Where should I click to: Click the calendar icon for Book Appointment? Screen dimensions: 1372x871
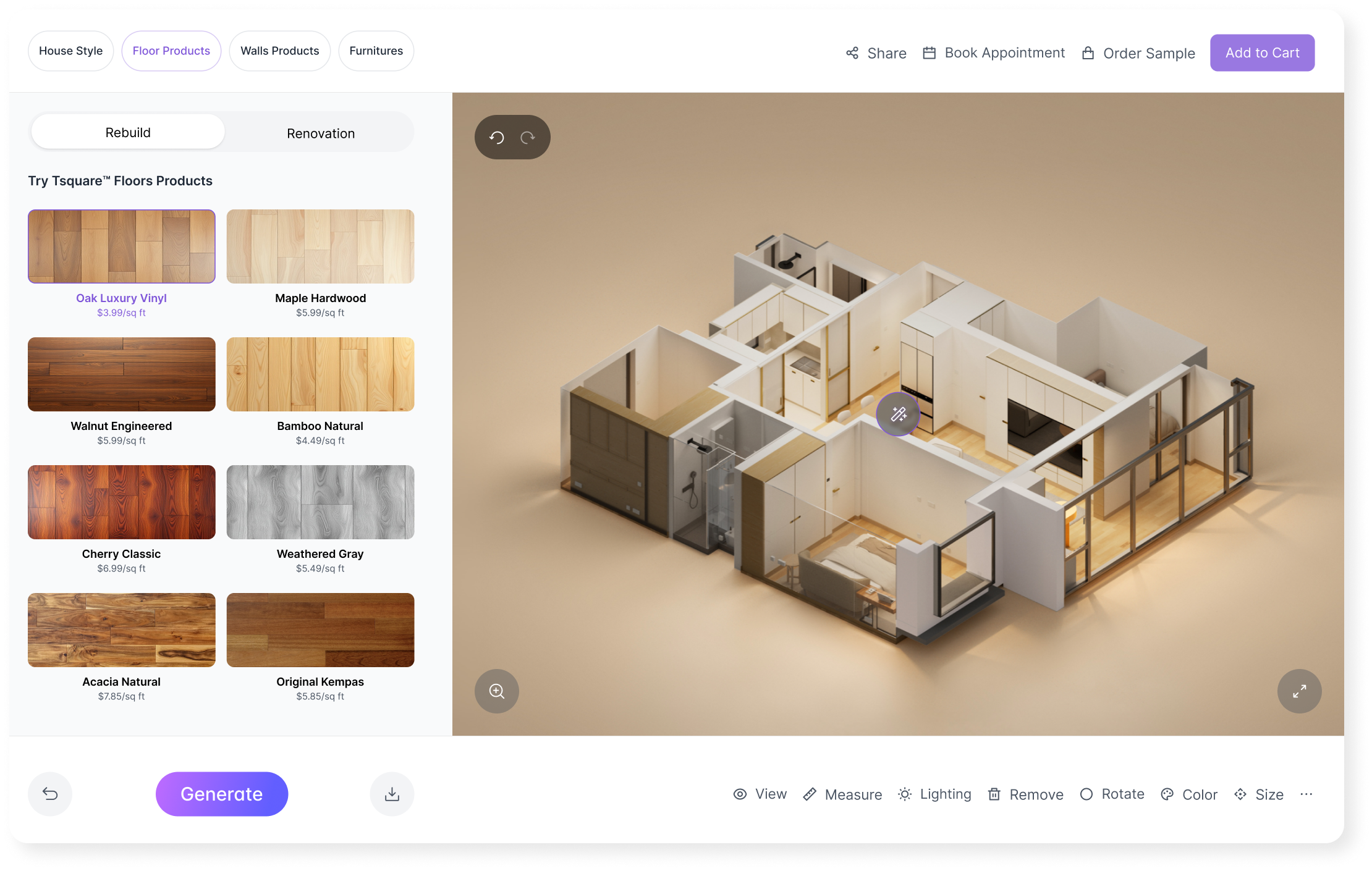(929, 53)
